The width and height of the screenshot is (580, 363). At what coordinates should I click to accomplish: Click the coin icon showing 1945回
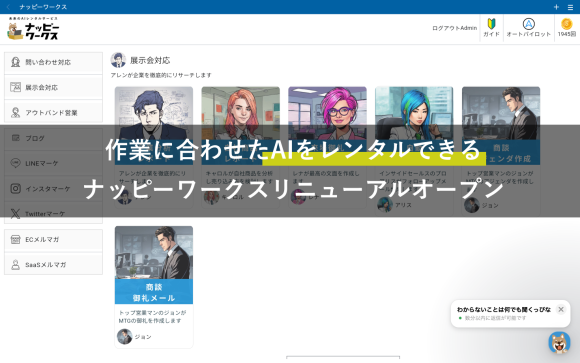[x=566, y=24]
